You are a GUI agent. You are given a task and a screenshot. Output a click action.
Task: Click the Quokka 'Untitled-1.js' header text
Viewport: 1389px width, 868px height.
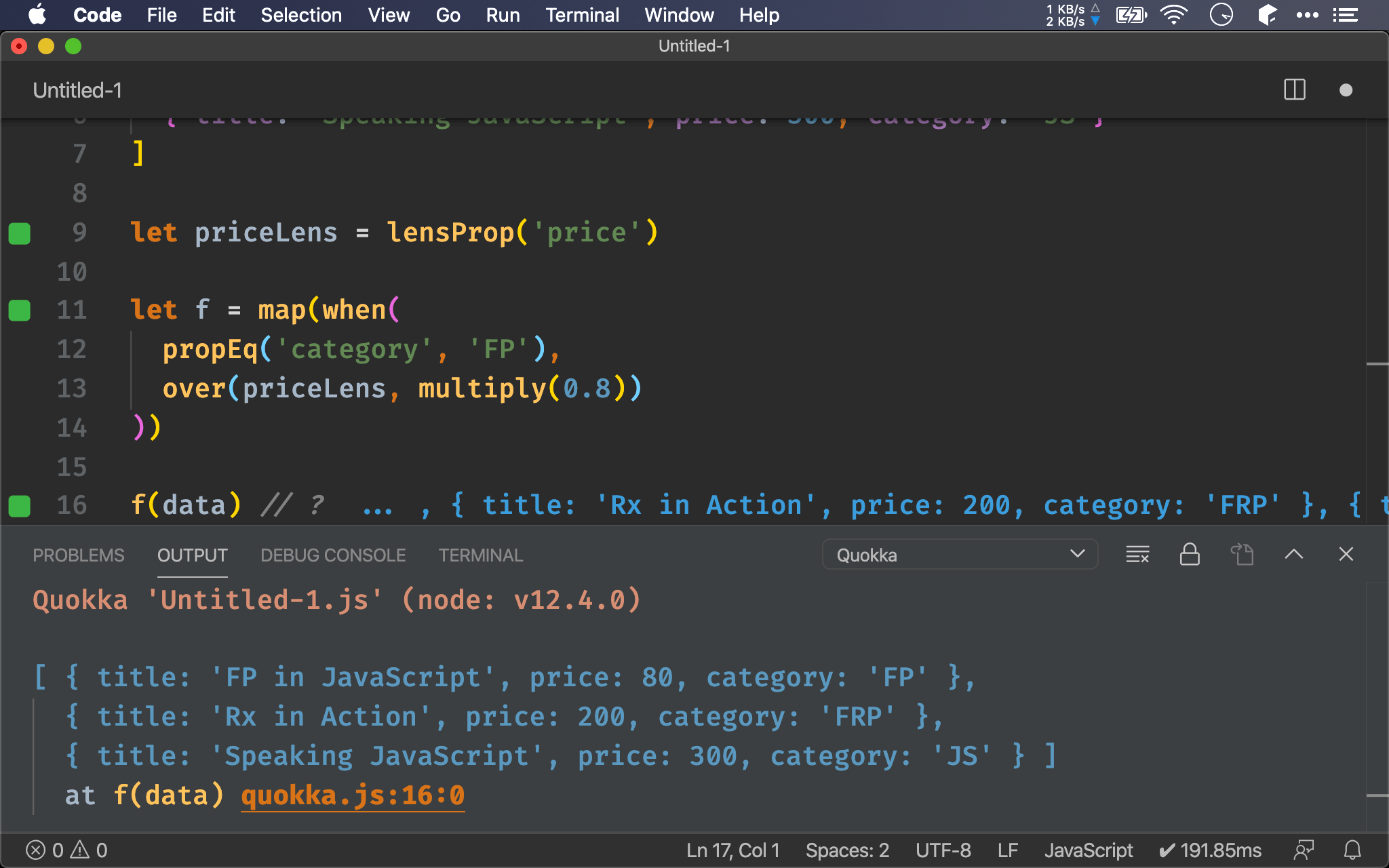pos(337,600)
